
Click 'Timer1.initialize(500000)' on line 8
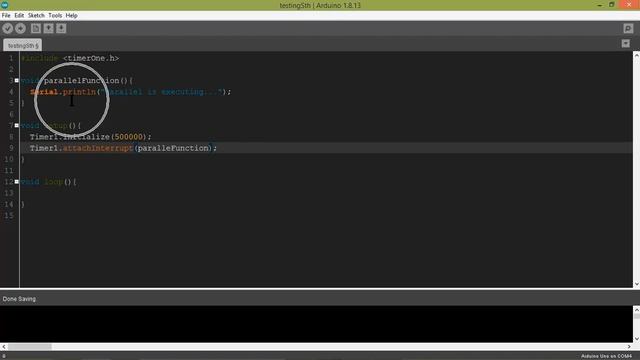pos(88,137)
